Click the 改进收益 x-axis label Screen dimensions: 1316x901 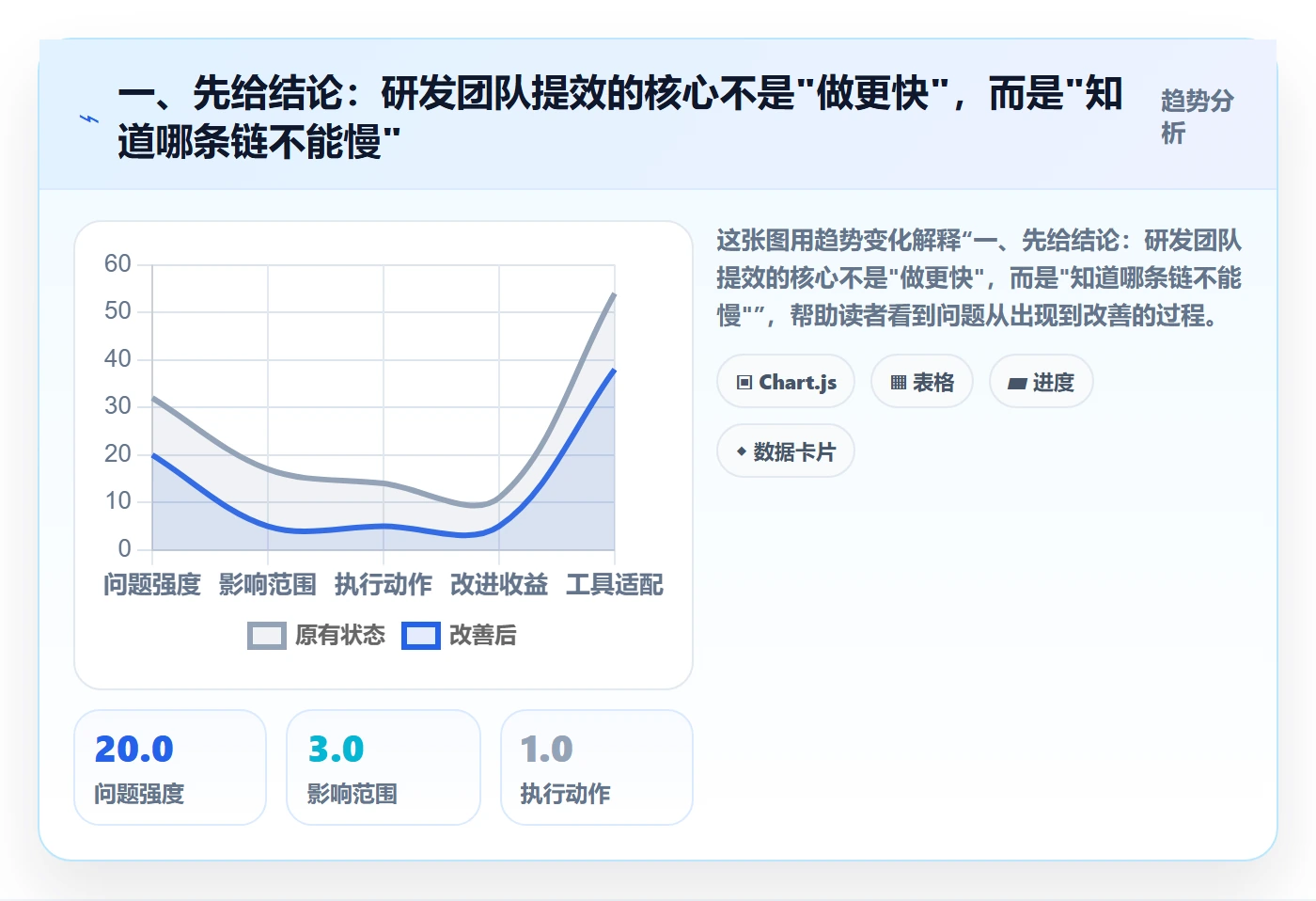tap(499, 585)
